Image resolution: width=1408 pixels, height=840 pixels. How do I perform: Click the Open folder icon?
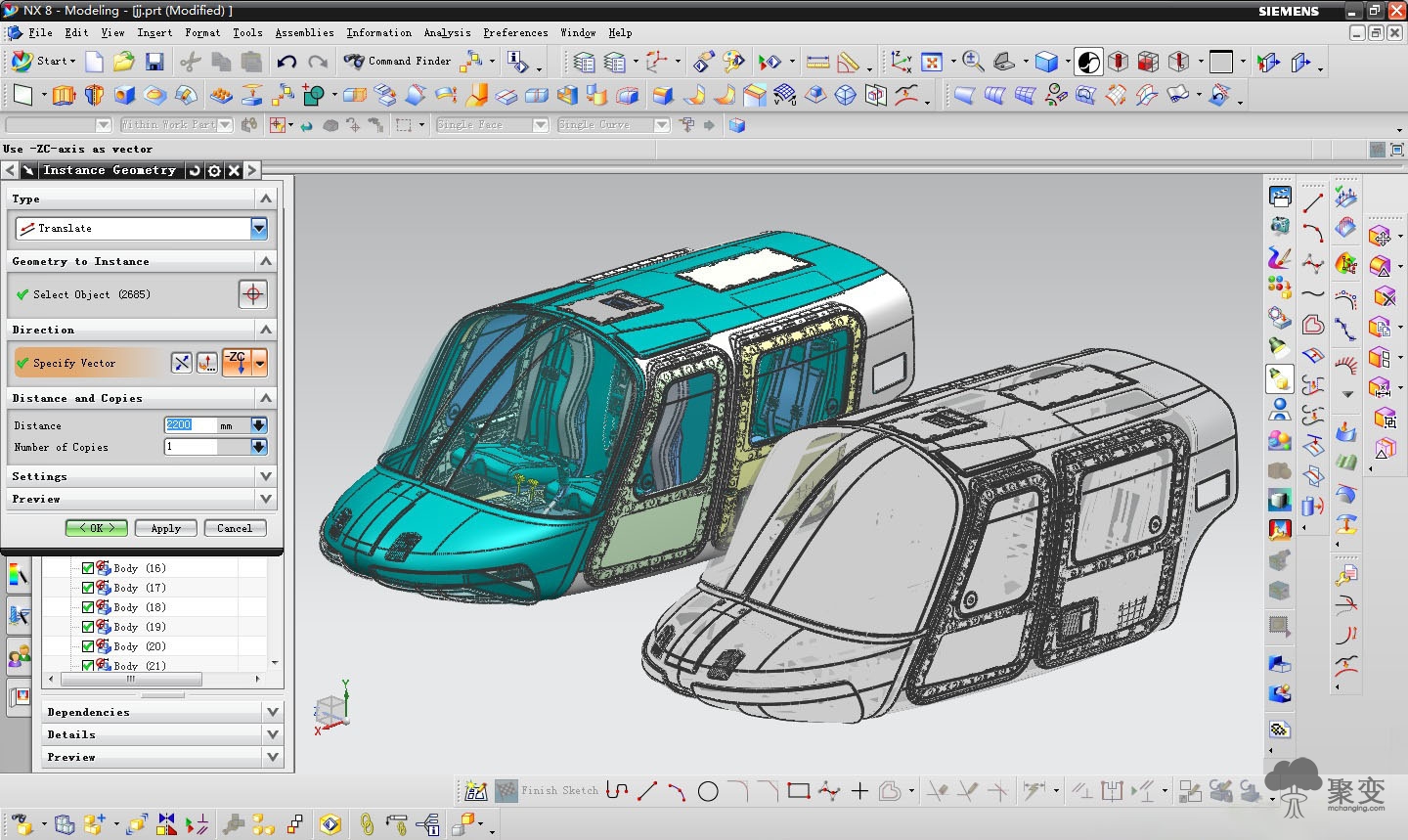click(x=123, y=63)
